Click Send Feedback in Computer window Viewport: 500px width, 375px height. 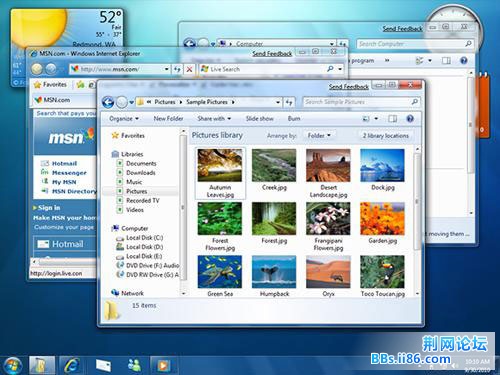(402, 29)
